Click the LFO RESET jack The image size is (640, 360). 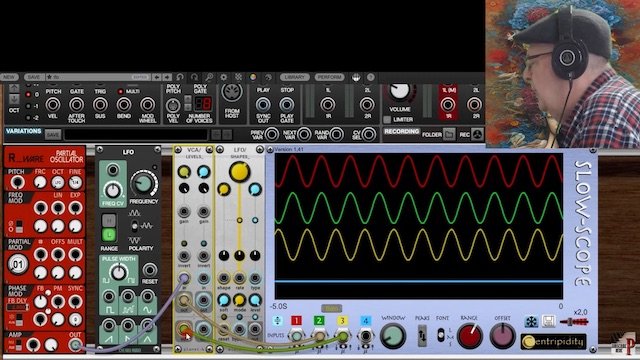(149, 270)
